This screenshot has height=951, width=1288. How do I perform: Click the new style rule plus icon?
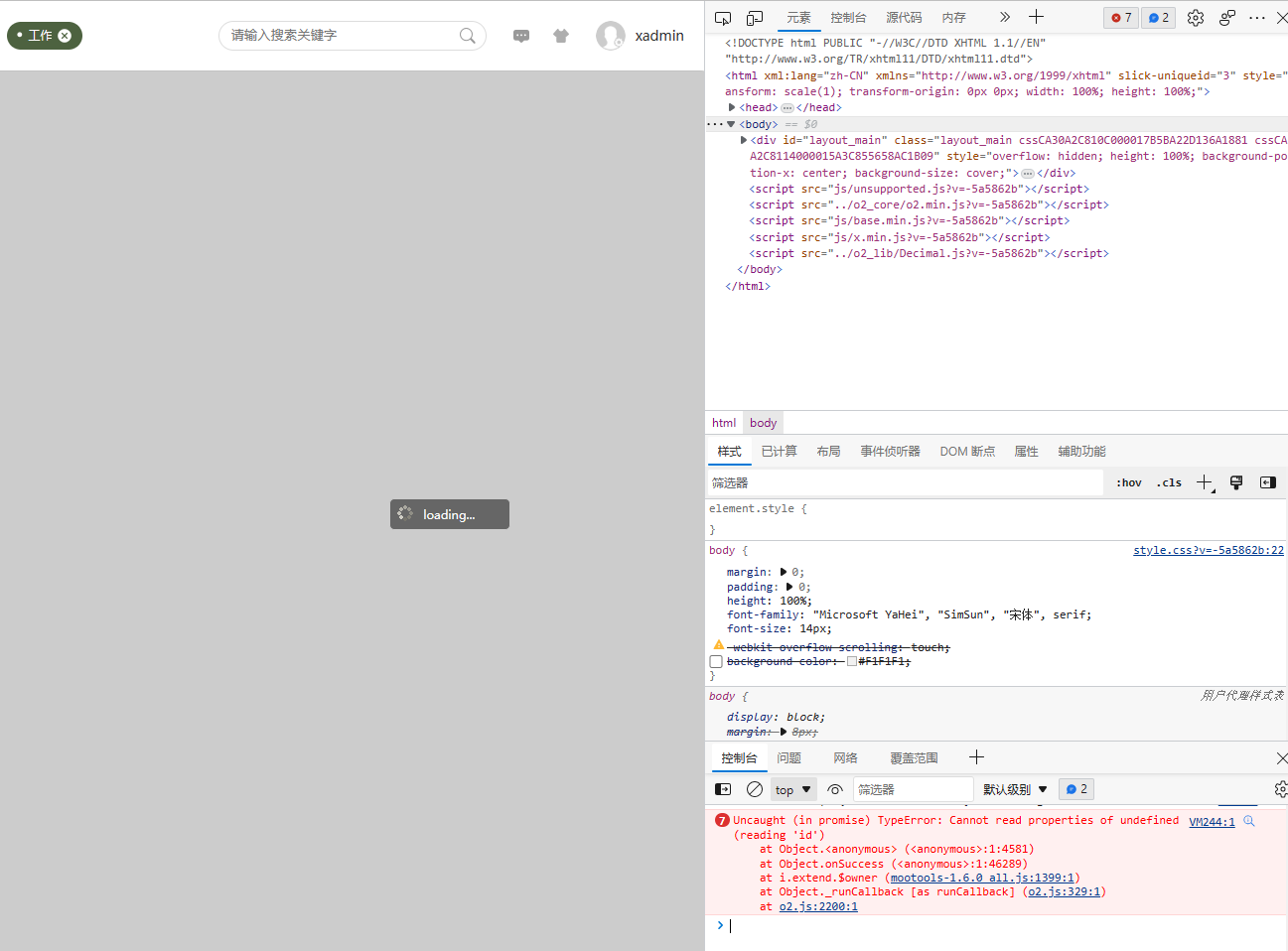tap(1205, 482)
